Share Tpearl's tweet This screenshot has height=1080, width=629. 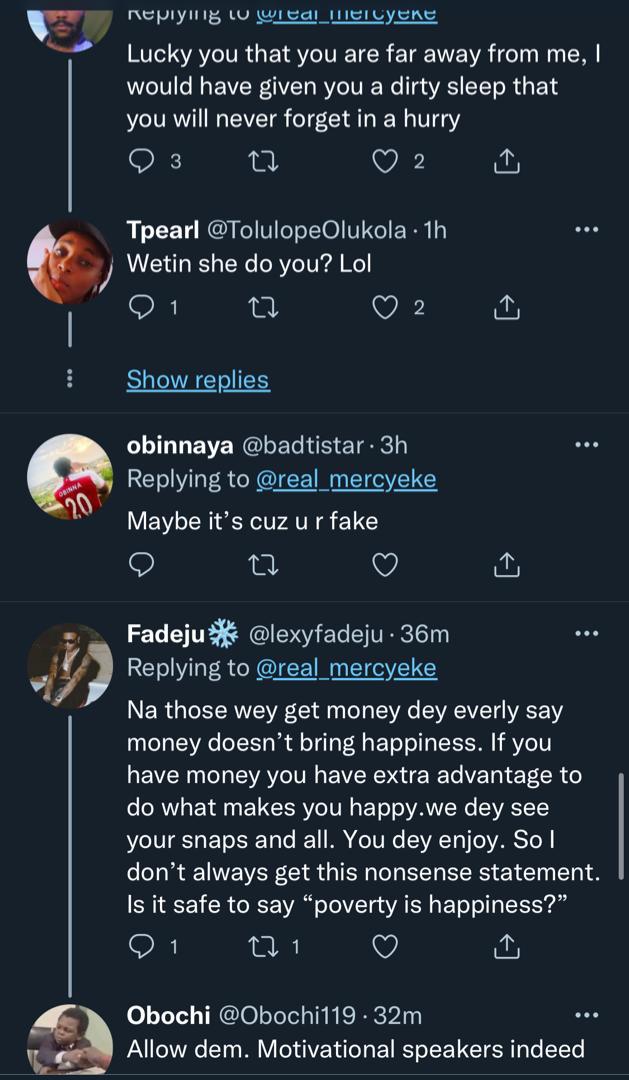[507, 308]
